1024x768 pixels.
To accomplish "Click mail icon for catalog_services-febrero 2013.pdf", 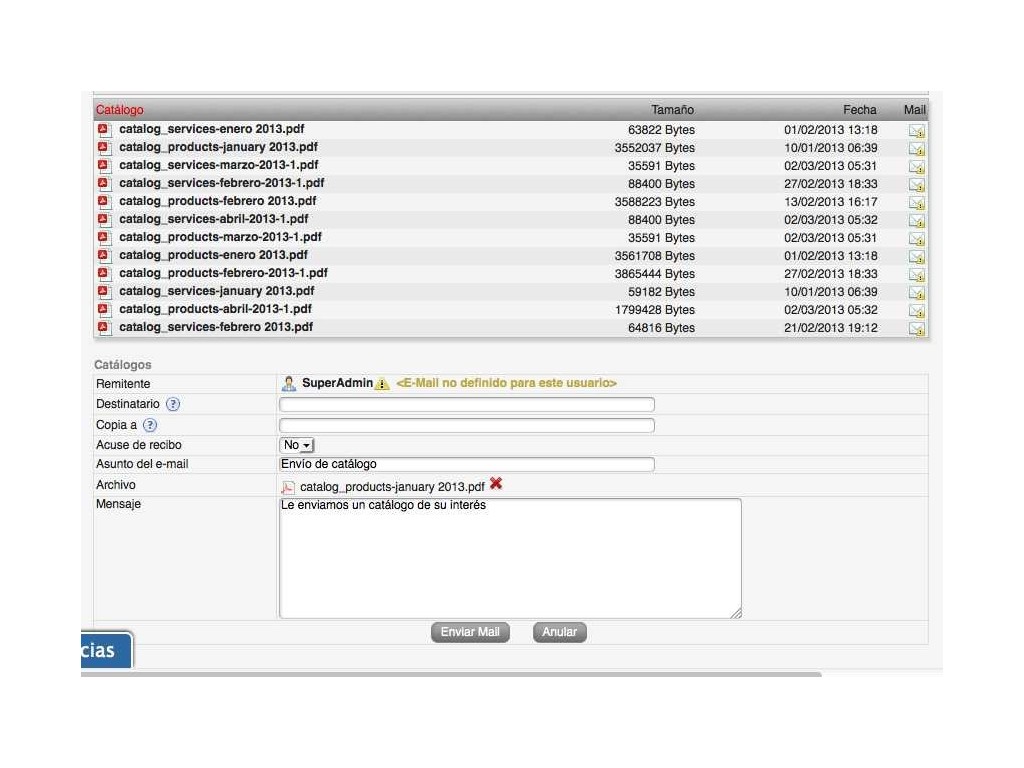I will click(917, 328).
